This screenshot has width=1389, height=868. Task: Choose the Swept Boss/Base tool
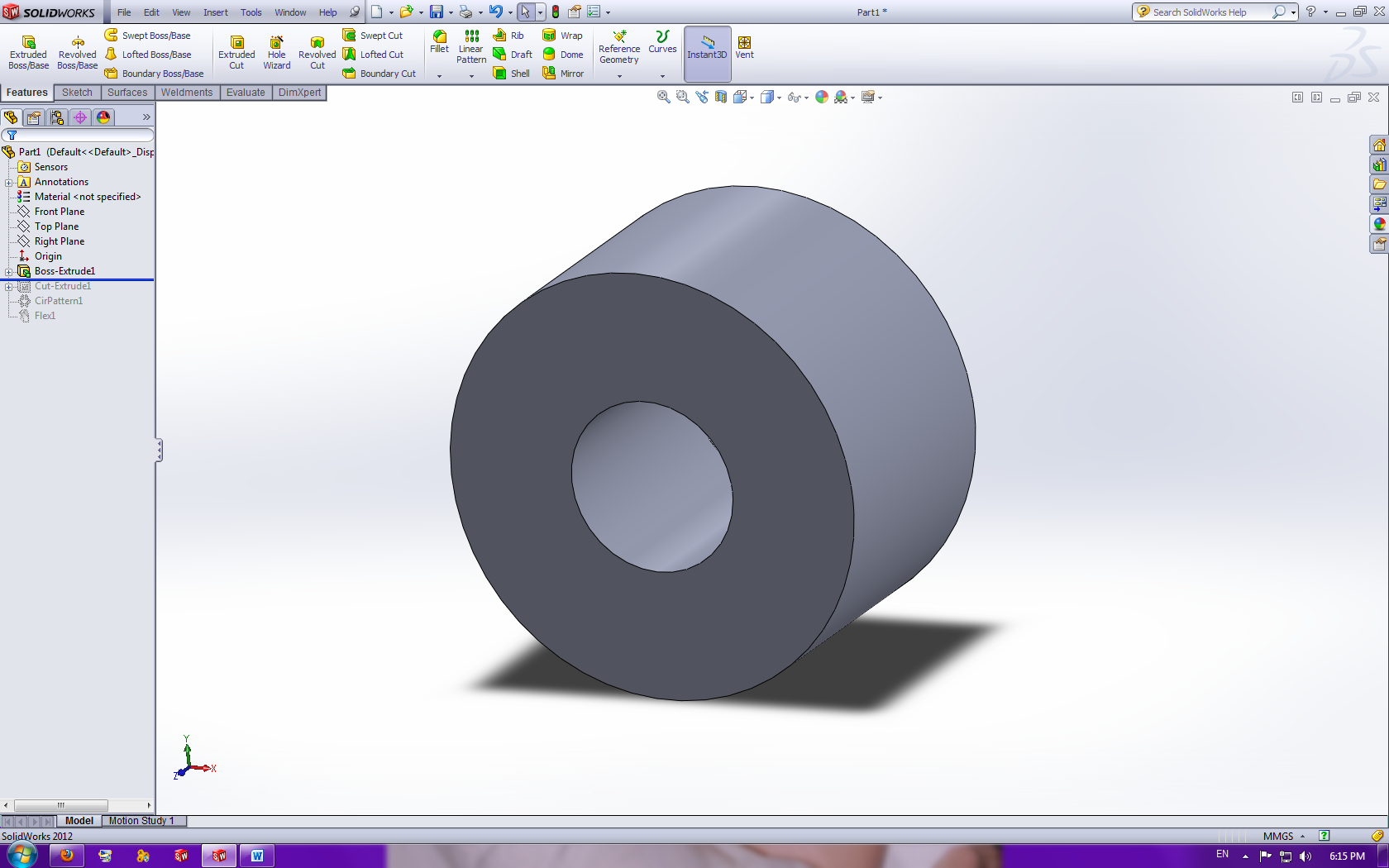pyautogui.click(x=147, y=36)
